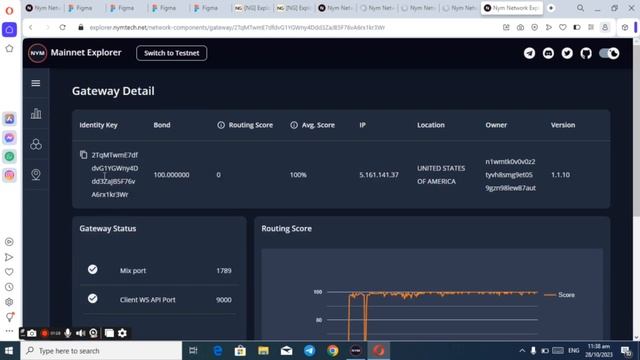This screenshot has width=640, height=360.
Task: Open the network components sidebar icon
Action: tap(36, 144)
